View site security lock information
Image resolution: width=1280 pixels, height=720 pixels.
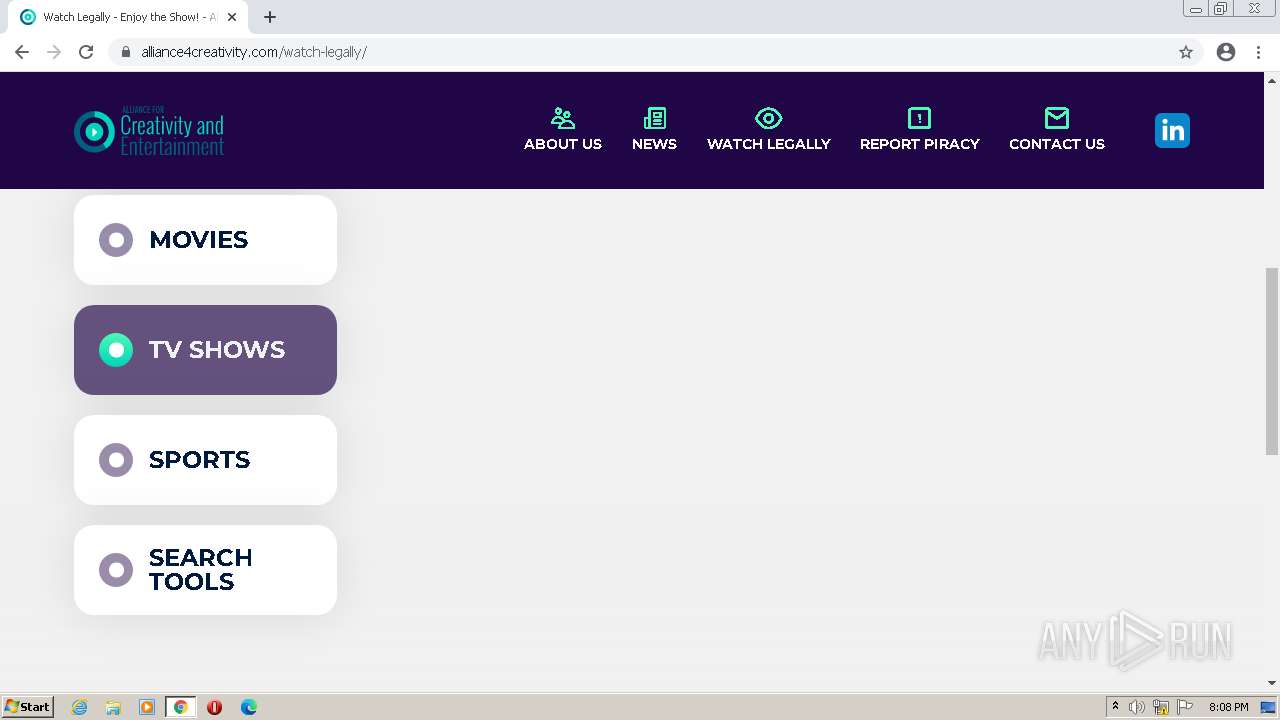click(126, 52)
